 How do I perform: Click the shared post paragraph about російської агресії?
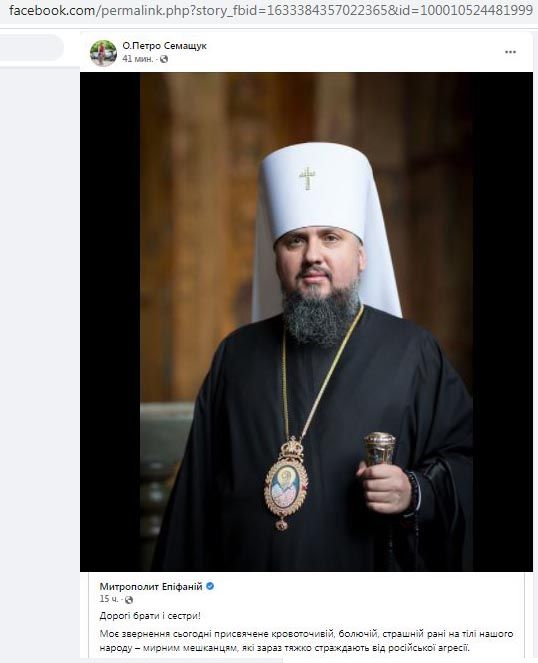click(306, 641)
